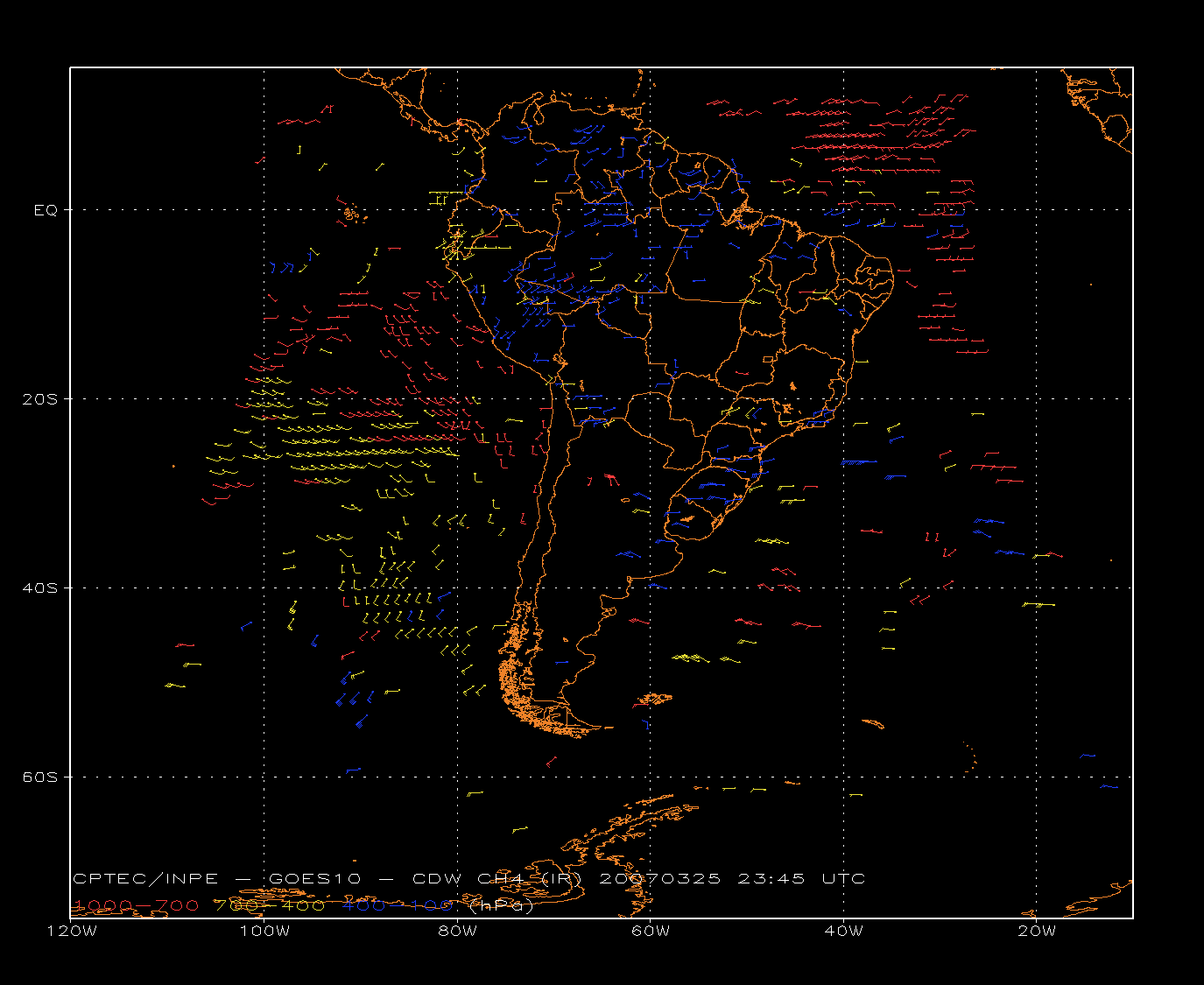This screenshot has height=985, width=1204.
Task: Click the (hPa) unit label
Action: coord(502,905)
